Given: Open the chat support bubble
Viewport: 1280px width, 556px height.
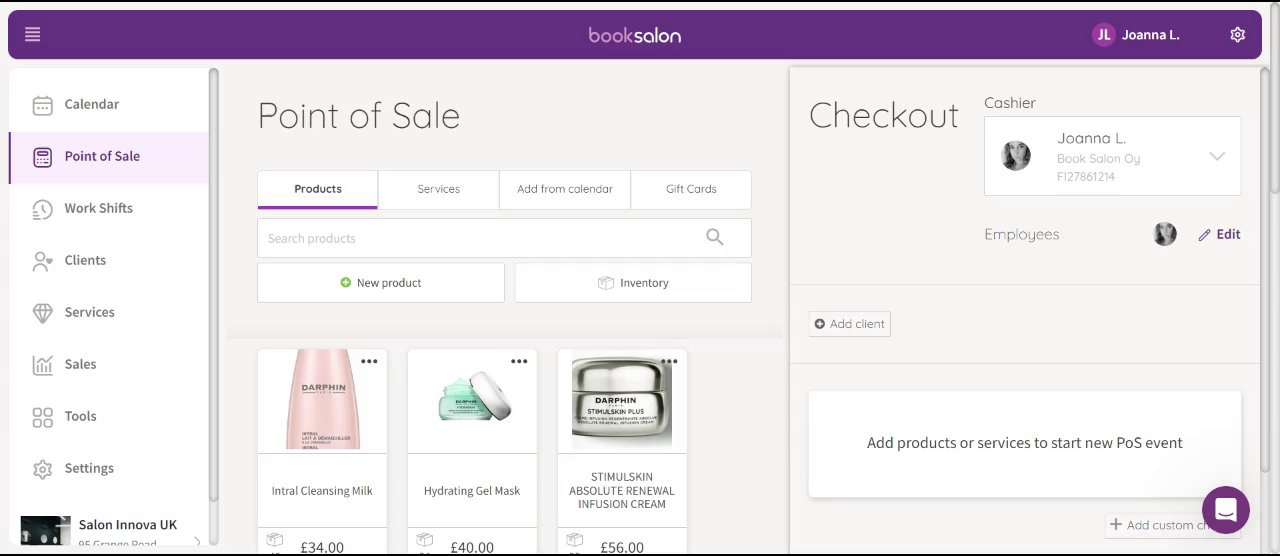Looking at the screenshot, I should [x=1226, y=510].
